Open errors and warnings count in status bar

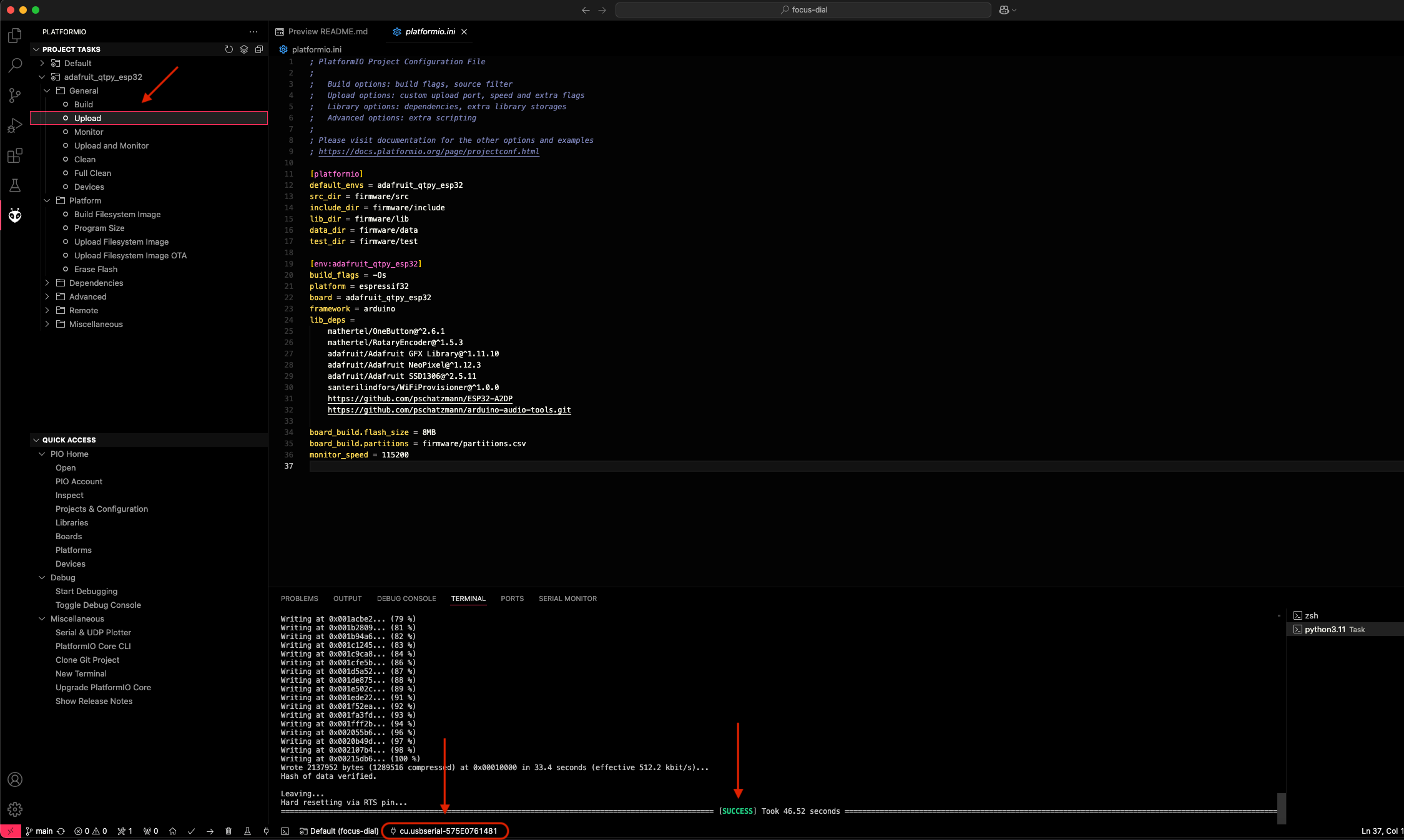(x=91, y=831)
